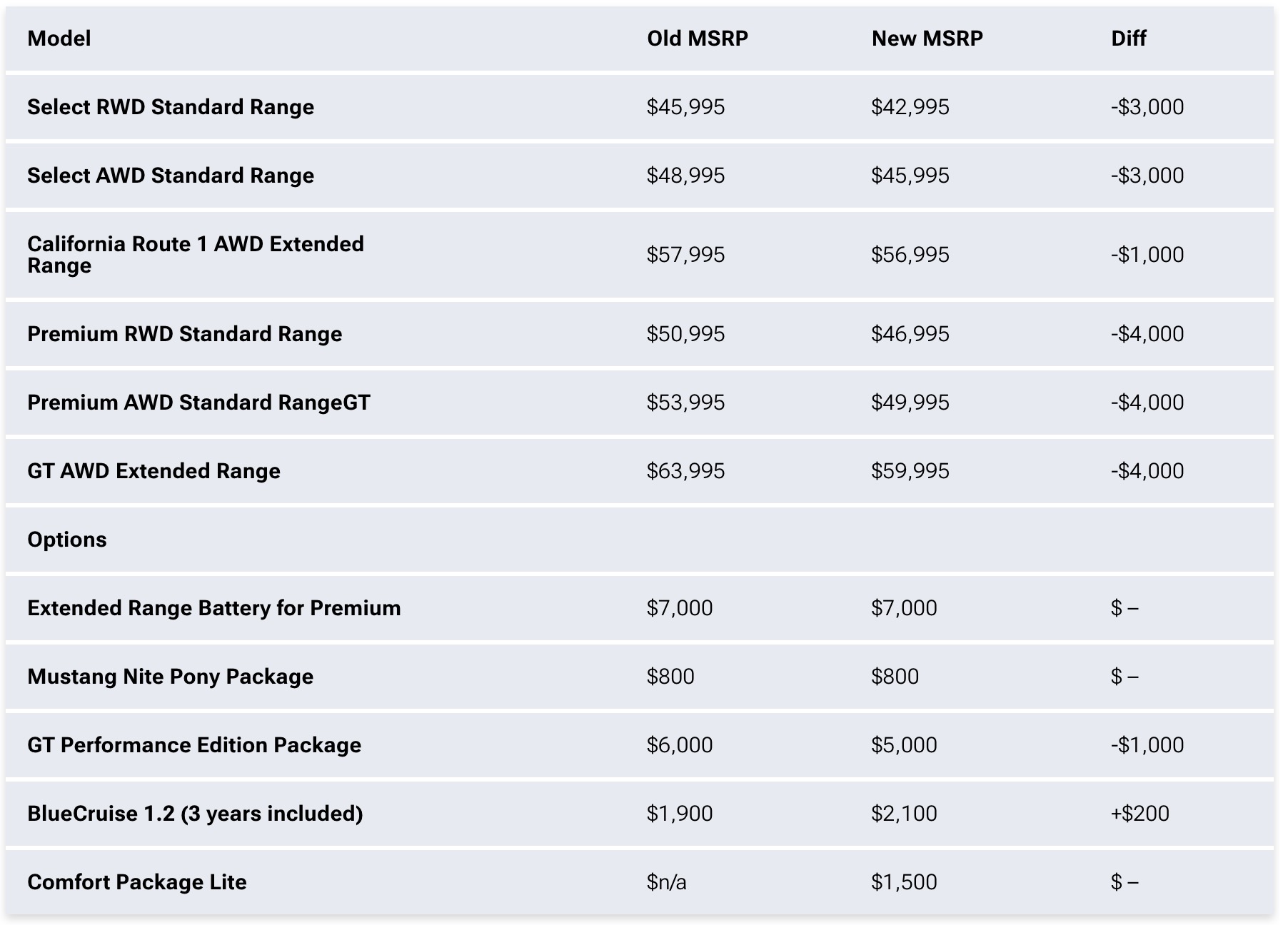Screen dimensions: 1288x925
Task: Click the $59,995 new MSRP value
Action: 910,471
